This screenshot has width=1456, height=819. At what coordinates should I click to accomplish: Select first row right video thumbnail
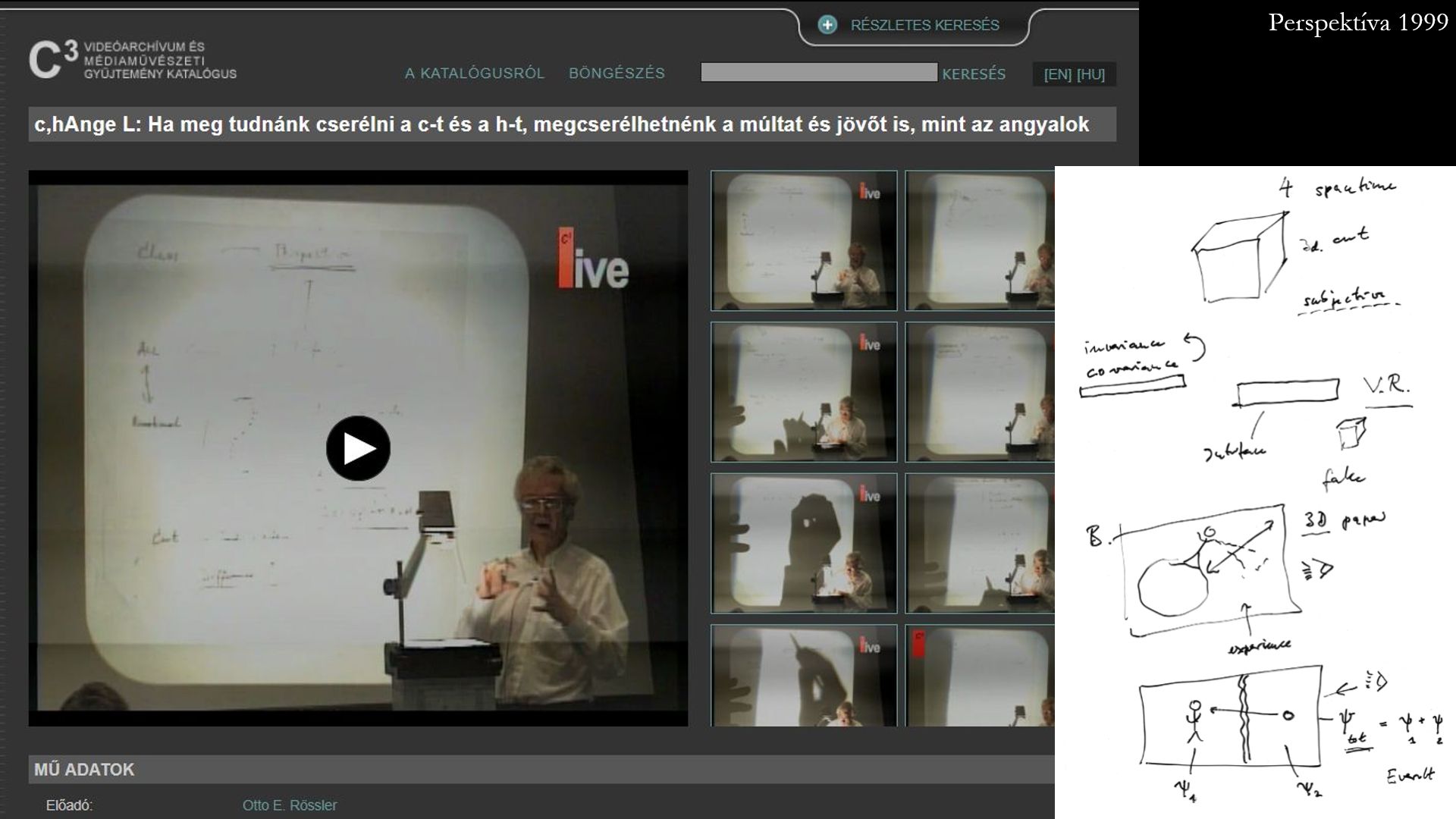tap(980, 240)
